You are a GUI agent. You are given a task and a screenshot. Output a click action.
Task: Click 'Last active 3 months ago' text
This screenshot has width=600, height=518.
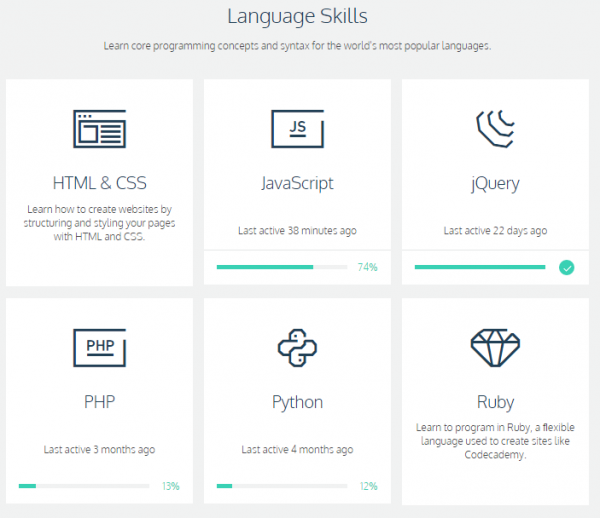(x=99, y=450)
